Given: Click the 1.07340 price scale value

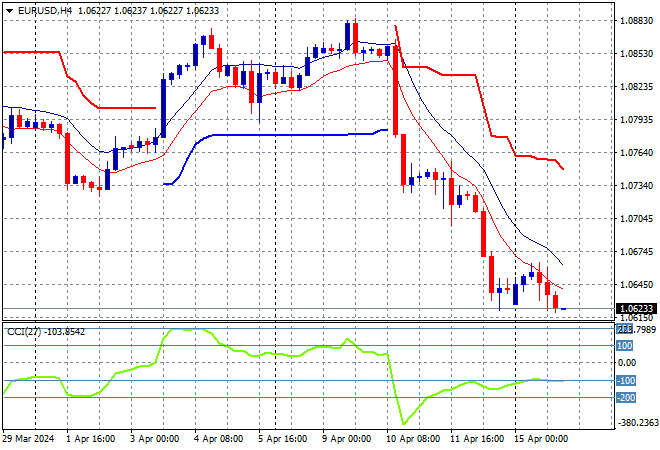Looking at the screenshot, I should tap(636, 185).
